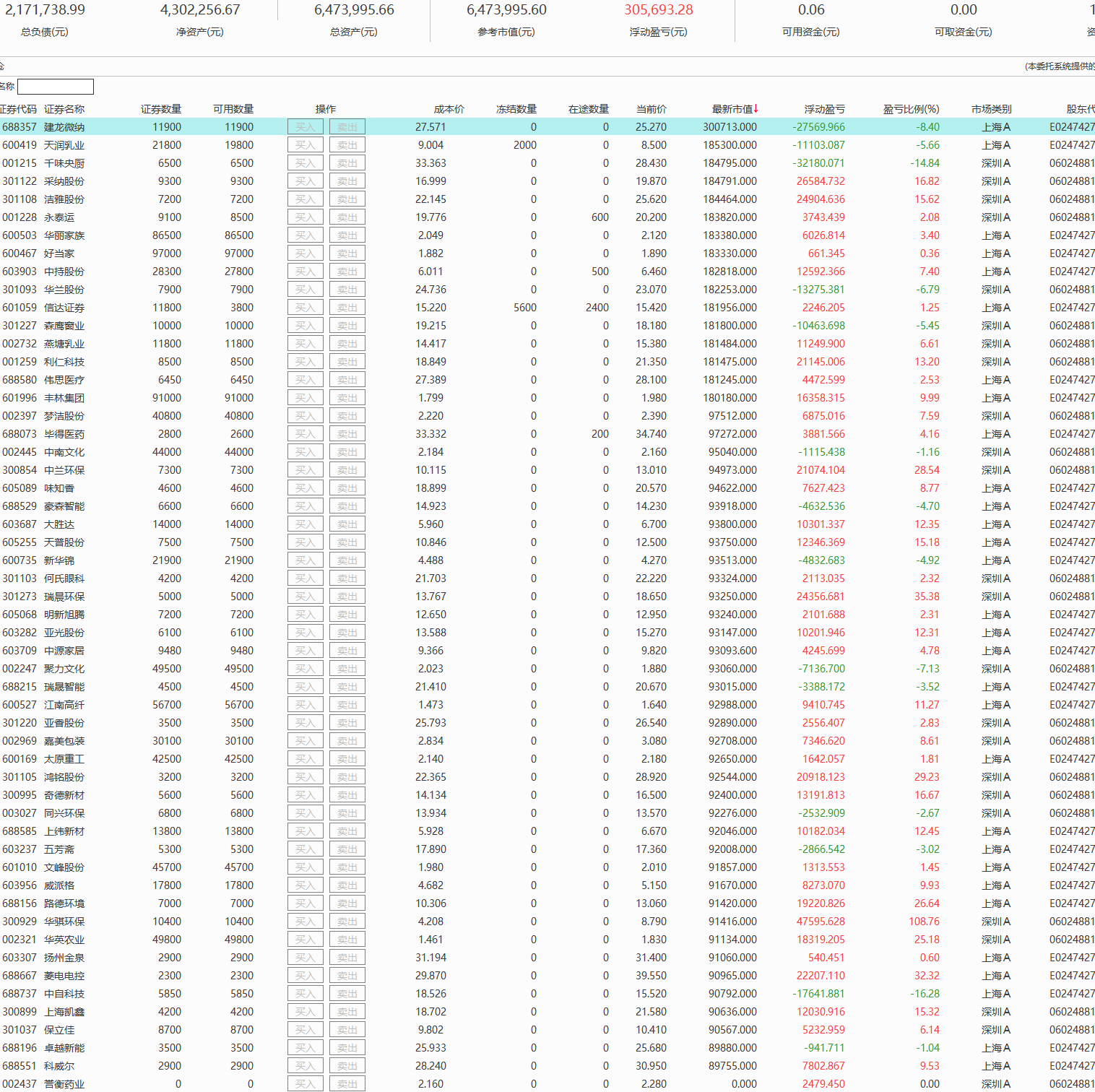Click 卖出 button for 卓越新能
The image size is (1095, 1092).
pos(347,1048)
